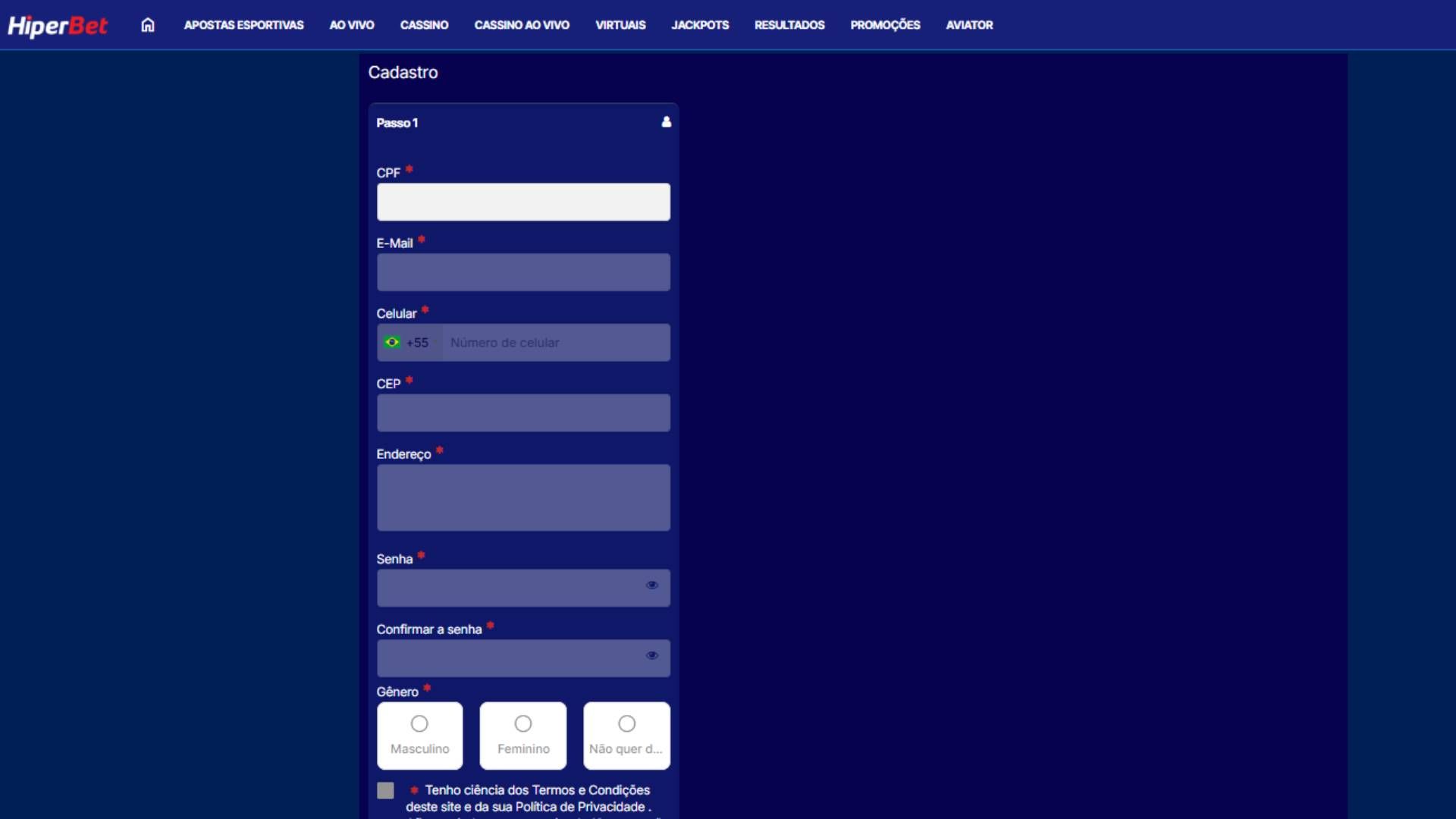Viewport: 1456px width, 819px height.
Task: Toggle visibility in Confirmar a senha field
Action: [x=651, y=656]
